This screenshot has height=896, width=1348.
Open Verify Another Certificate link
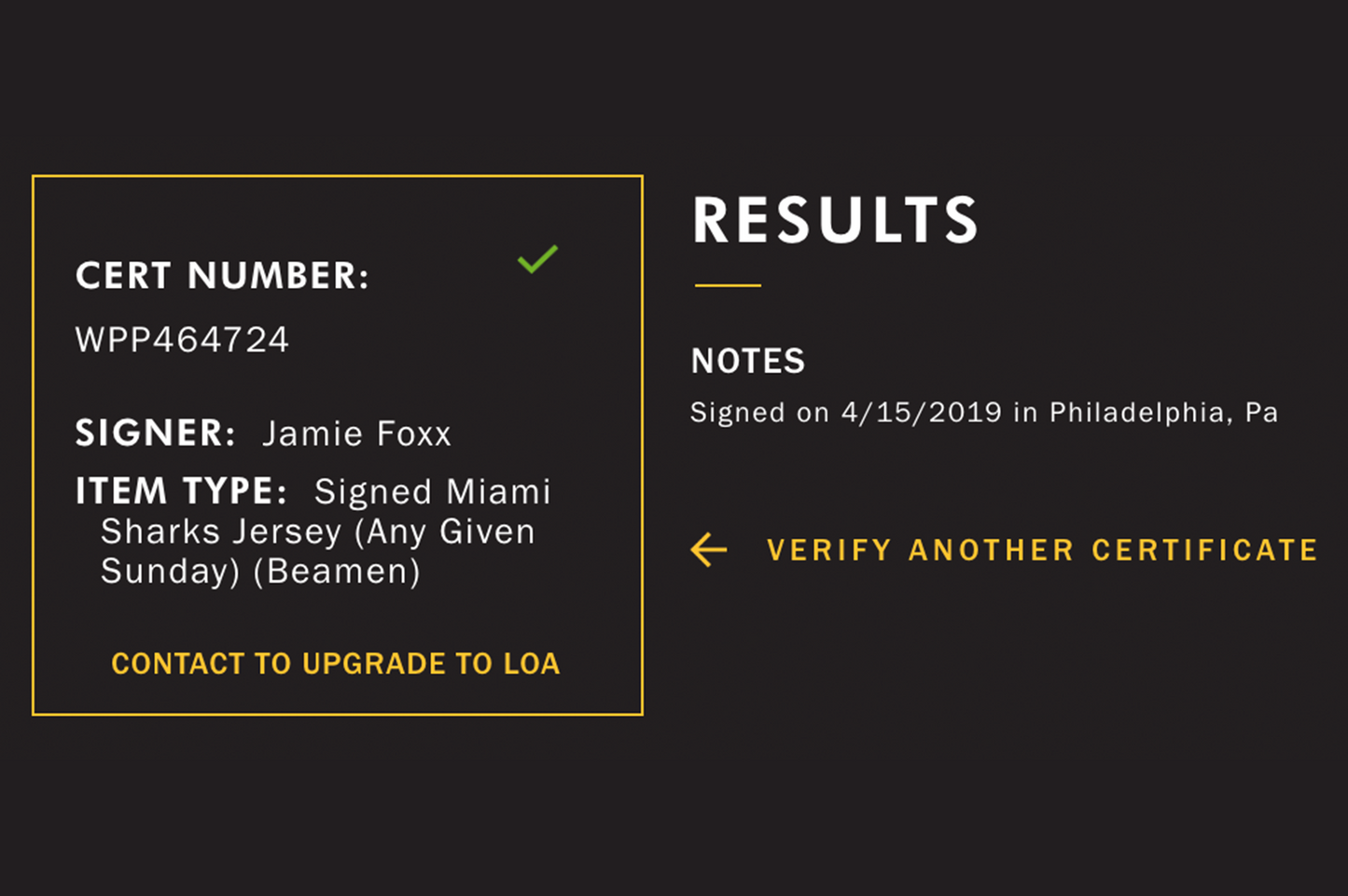pyautogui.click(x=1042, y=550)
